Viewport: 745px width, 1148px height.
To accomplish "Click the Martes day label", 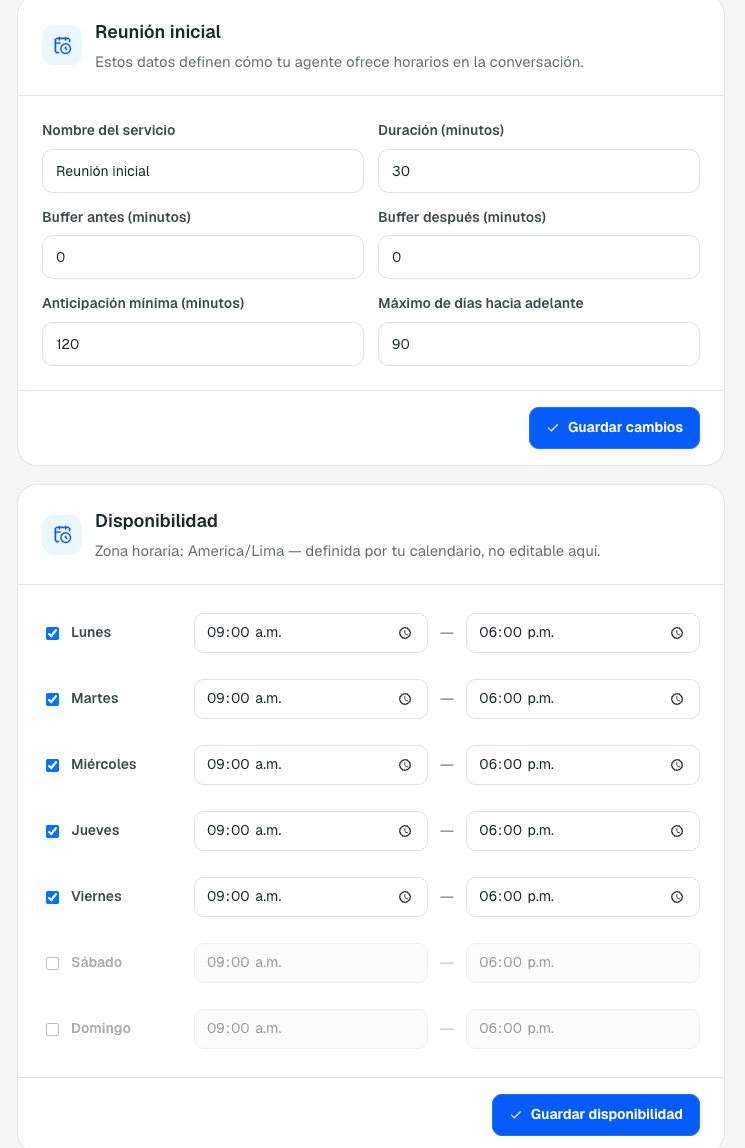I will [x=94, y=698].
